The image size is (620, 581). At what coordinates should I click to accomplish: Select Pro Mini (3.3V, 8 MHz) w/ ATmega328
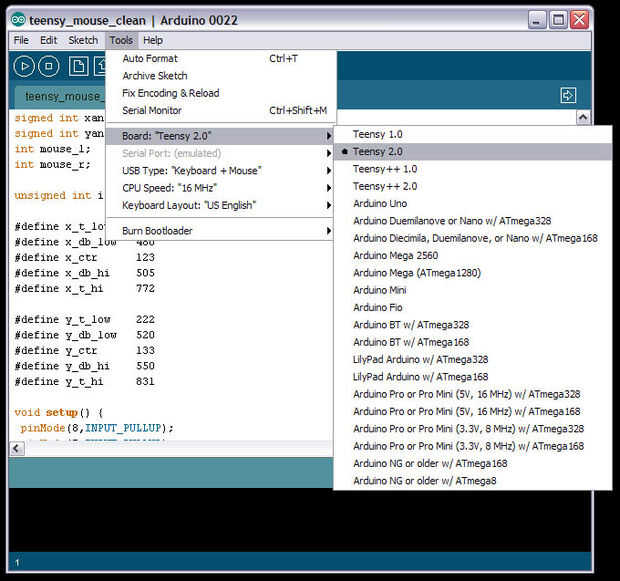tap(473, 429)
